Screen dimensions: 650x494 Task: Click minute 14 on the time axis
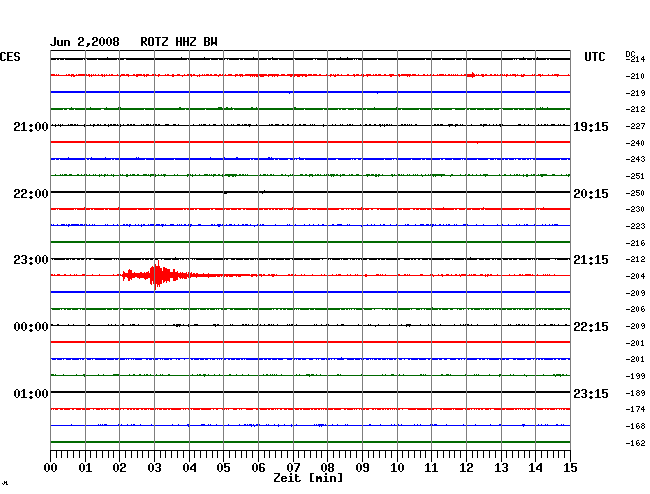pos(535,468)
